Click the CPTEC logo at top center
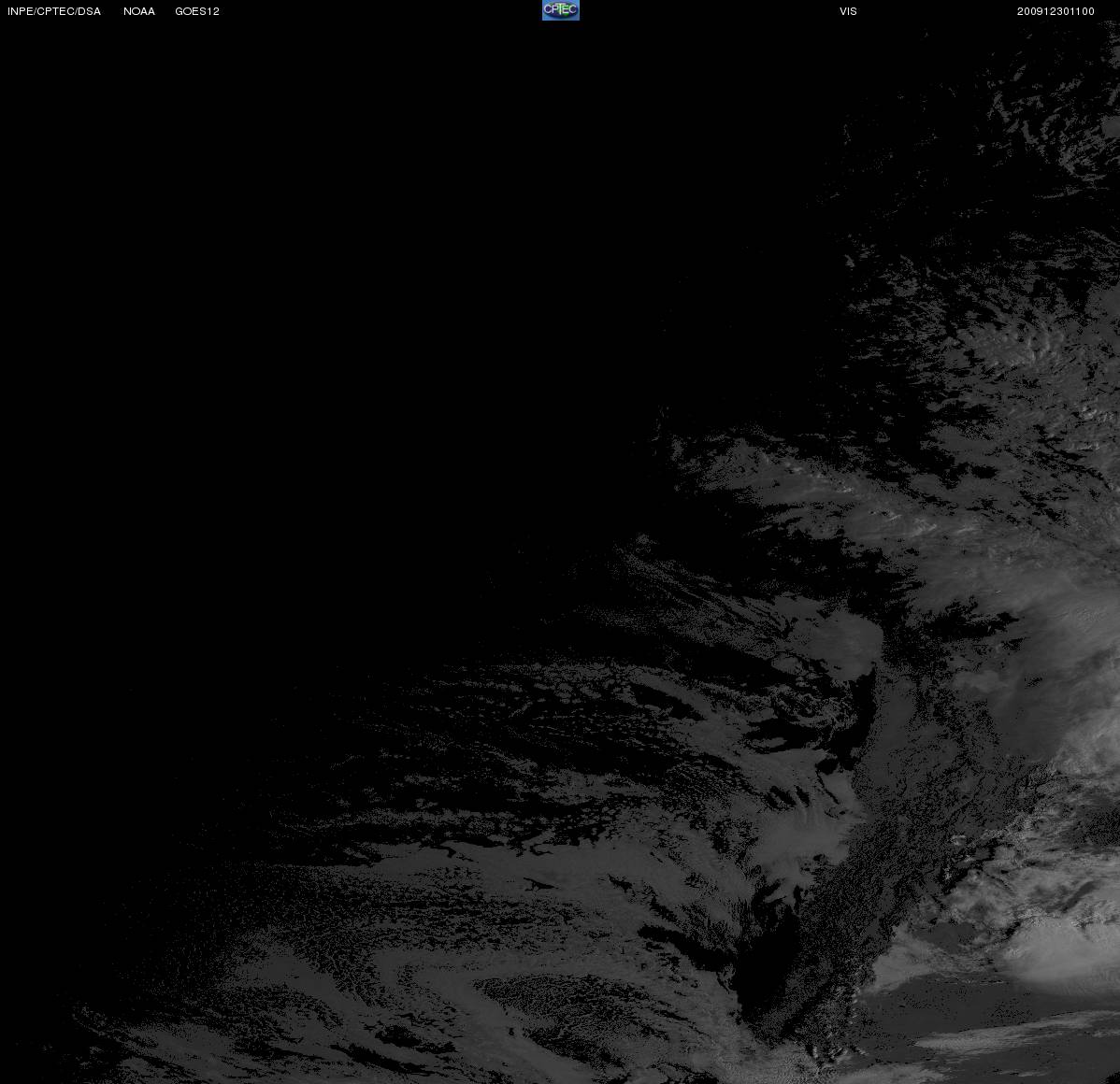The image size is (1120, 1084). coord(561,10)
